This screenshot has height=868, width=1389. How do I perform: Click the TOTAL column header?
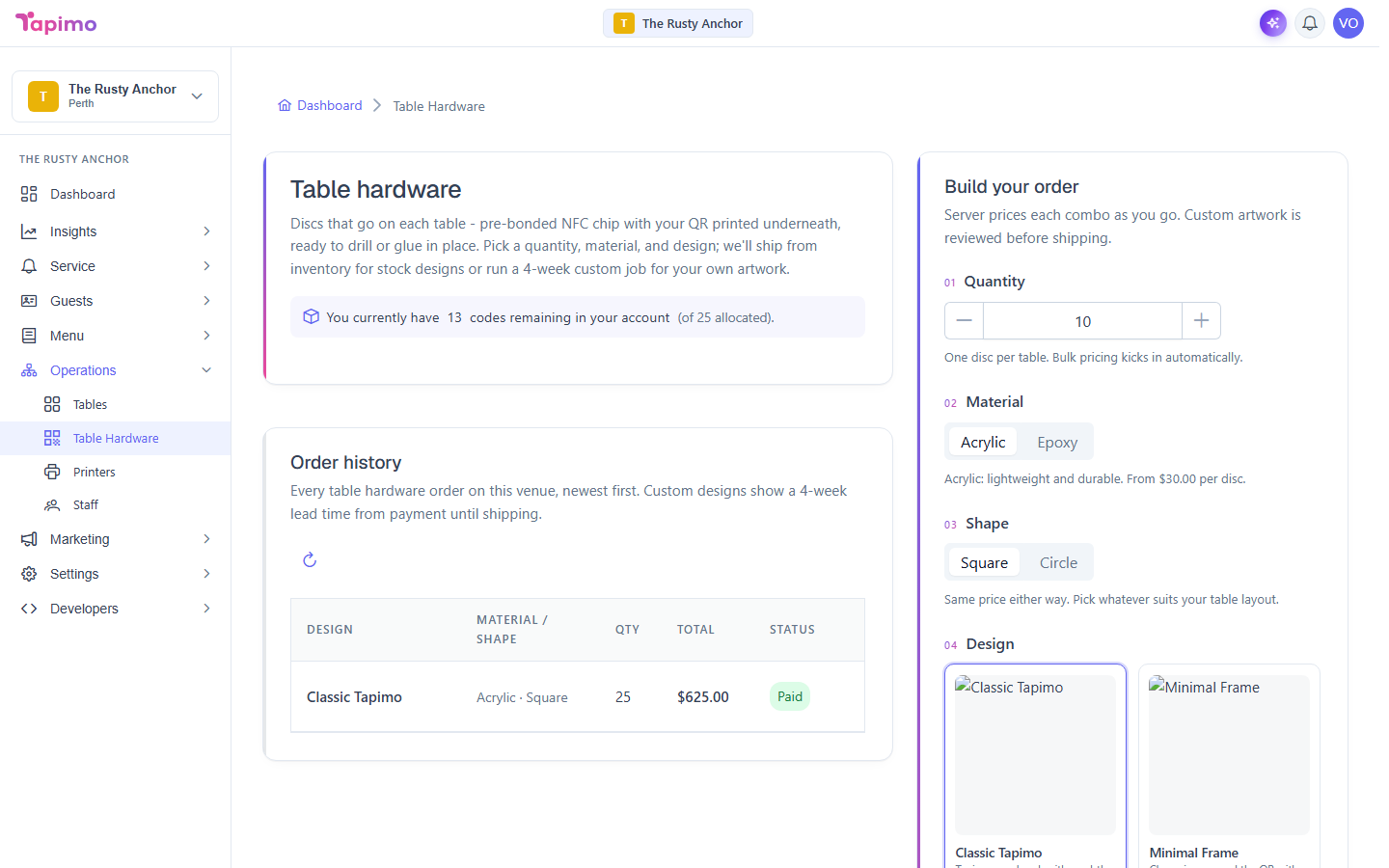pos(695,629)
